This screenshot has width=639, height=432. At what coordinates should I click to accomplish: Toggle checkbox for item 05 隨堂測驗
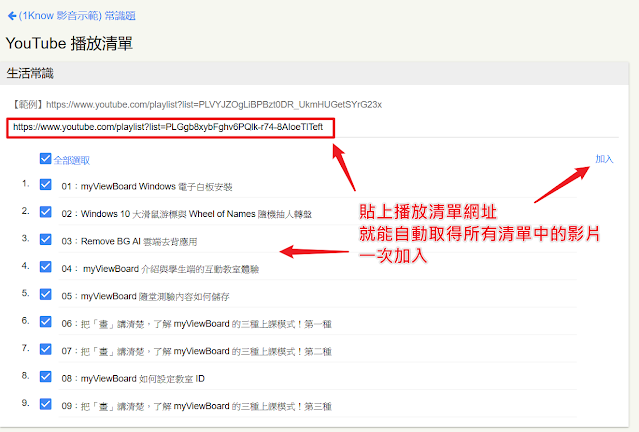click(x=45, y=294)
